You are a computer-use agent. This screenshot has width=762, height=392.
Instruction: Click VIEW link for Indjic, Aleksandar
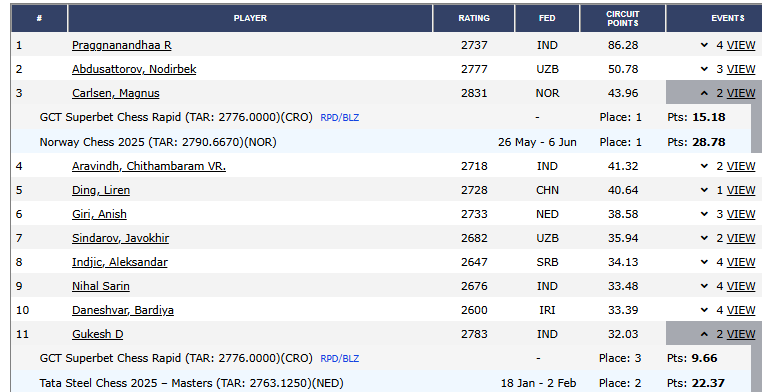point(741,262)
